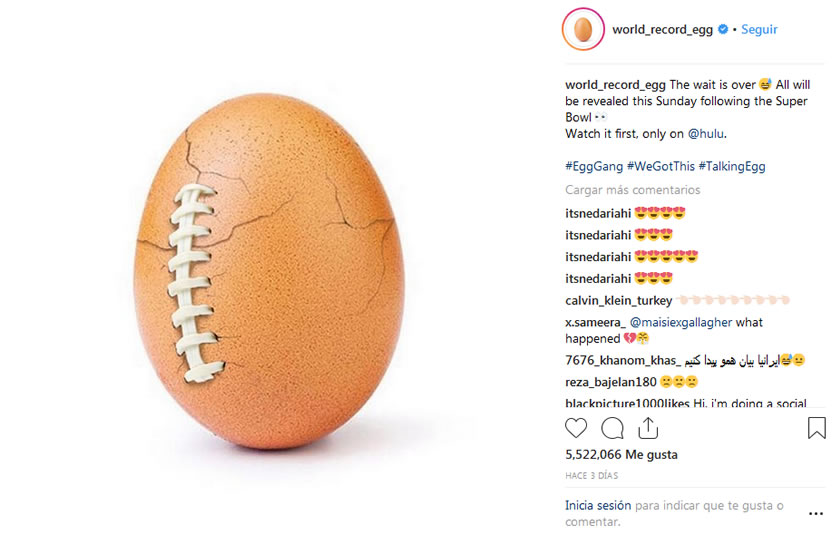Viewport: 832px width, 535px height.
Task: Open world_record_egg profile picture avatar
Action: 583,29
